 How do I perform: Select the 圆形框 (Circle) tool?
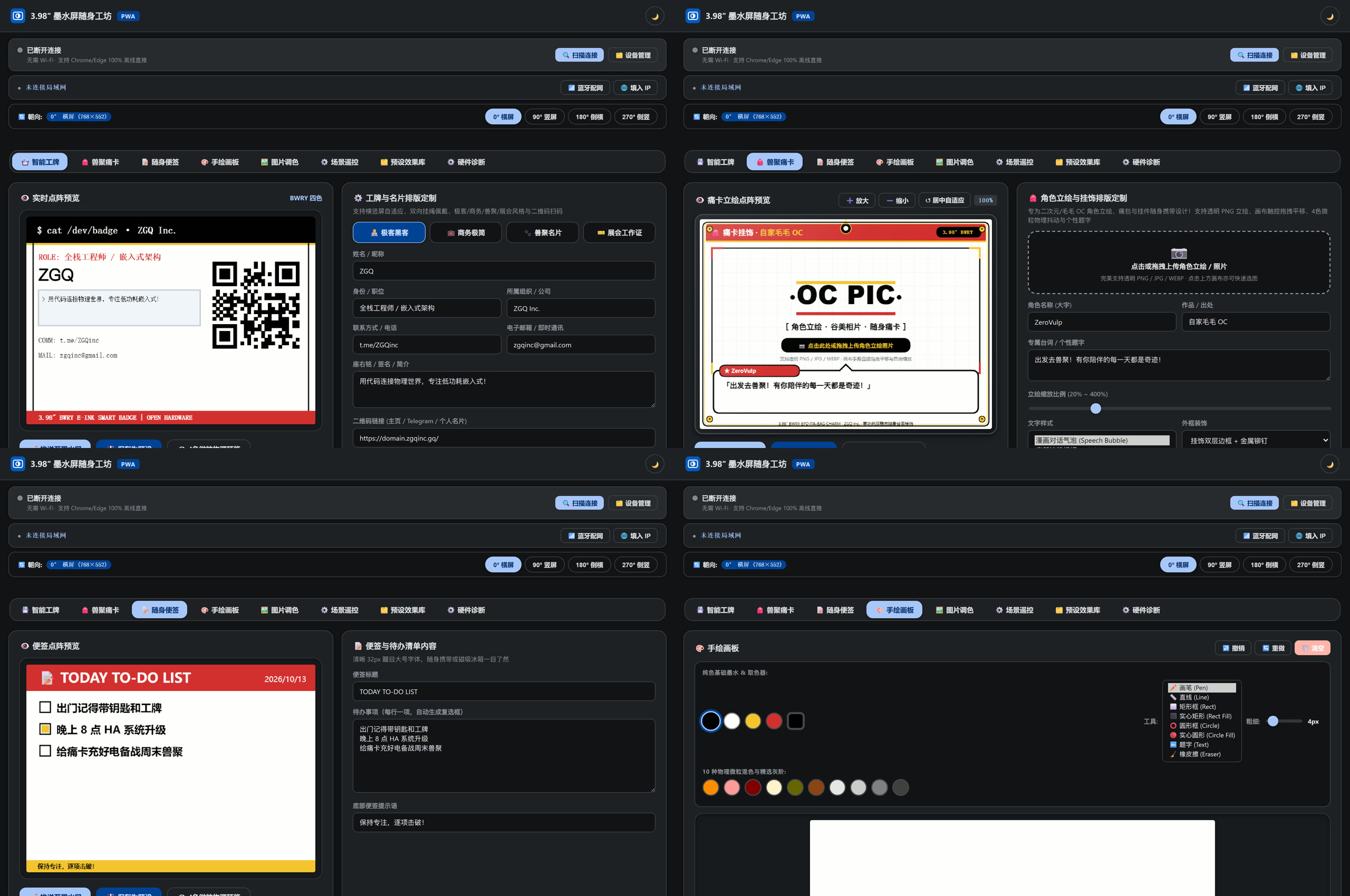pyautogui.click(x=1201, y=726)
